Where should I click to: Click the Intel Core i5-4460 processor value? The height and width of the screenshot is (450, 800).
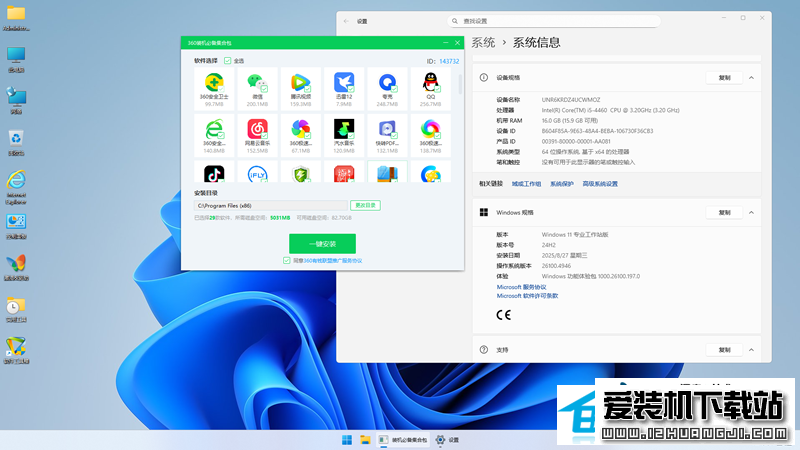pyautogui.click(x=610, y=110)
